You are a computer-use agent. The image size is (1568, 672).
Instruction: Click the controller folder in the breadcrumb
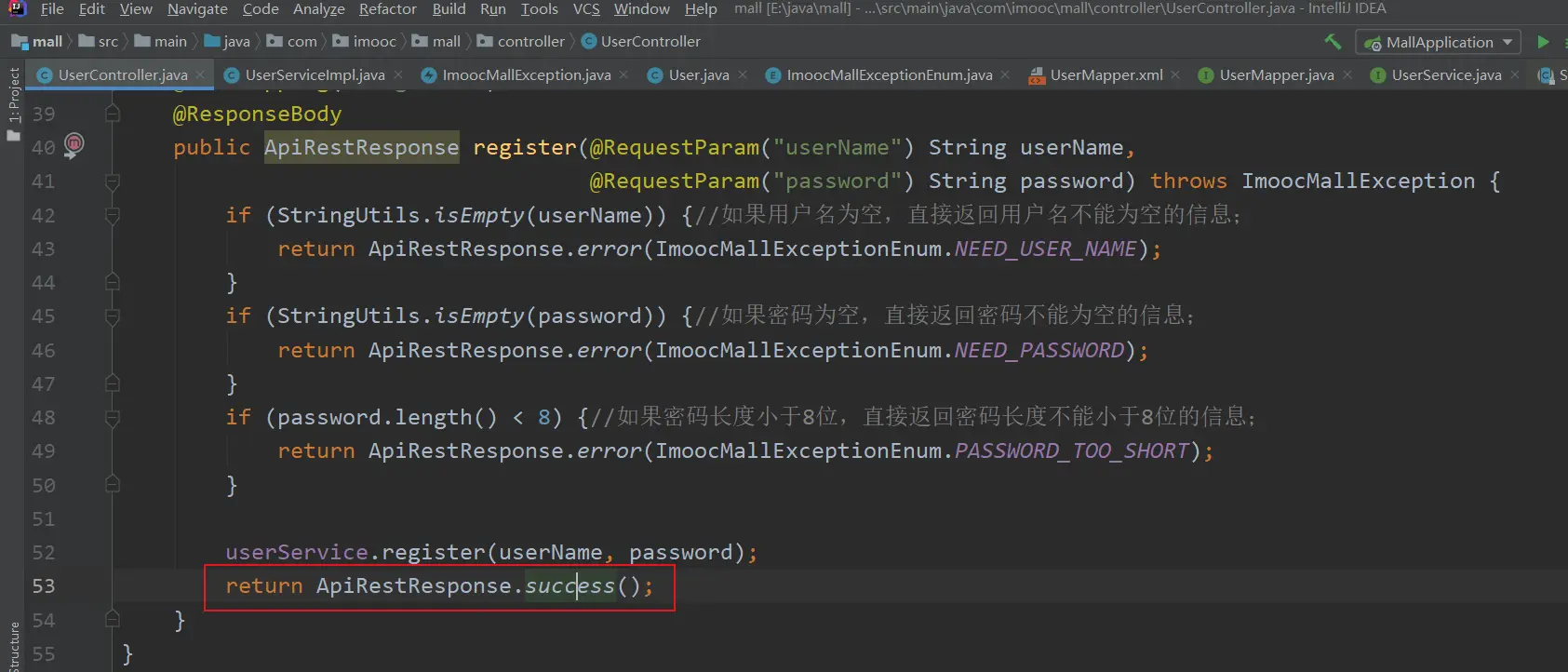pos(530,42)
